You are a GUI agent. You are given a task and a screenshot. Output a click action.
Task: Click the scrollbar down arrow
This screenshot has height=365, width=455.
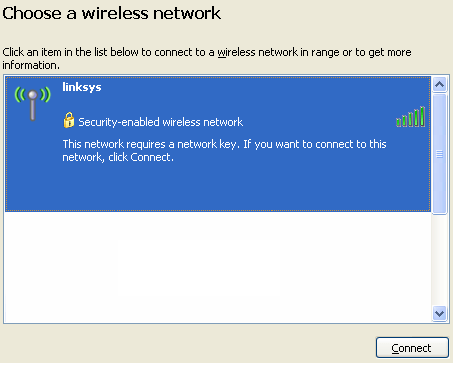click(x=439, y=313)
